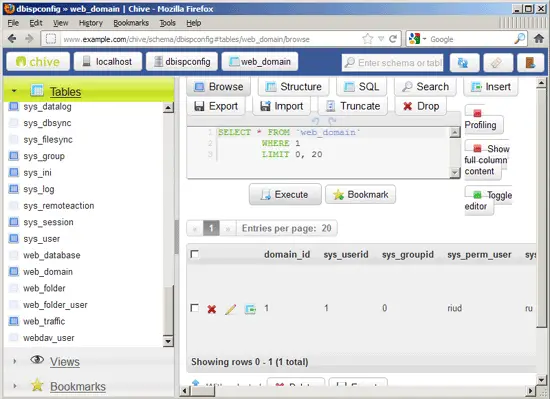Image resolution: width=550 pixels, height=399 pixels.
Task: Toggle Profiling option
Action: coord(484,120)
